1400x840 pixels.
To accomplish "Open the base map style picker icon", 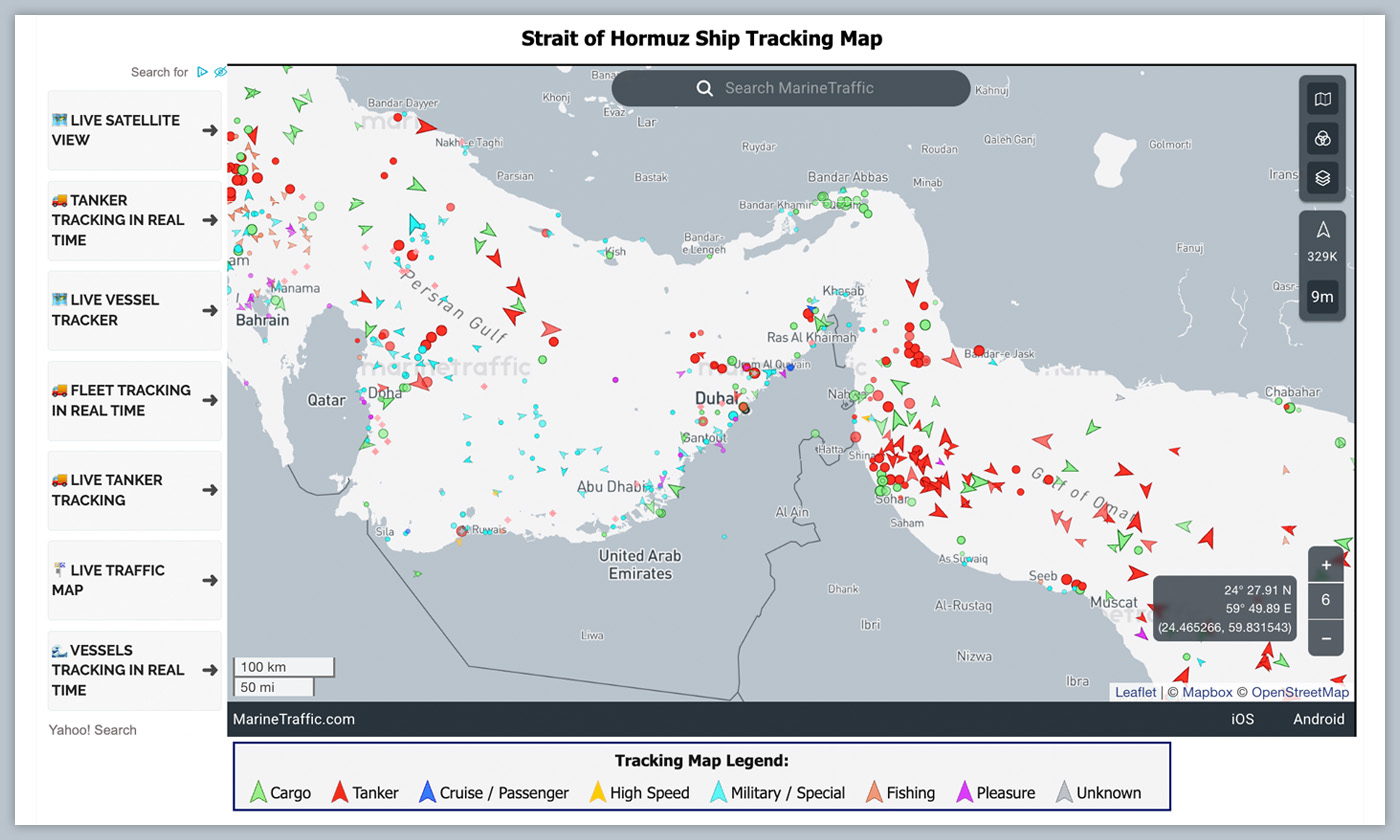I will click(x=1322, y=99).
